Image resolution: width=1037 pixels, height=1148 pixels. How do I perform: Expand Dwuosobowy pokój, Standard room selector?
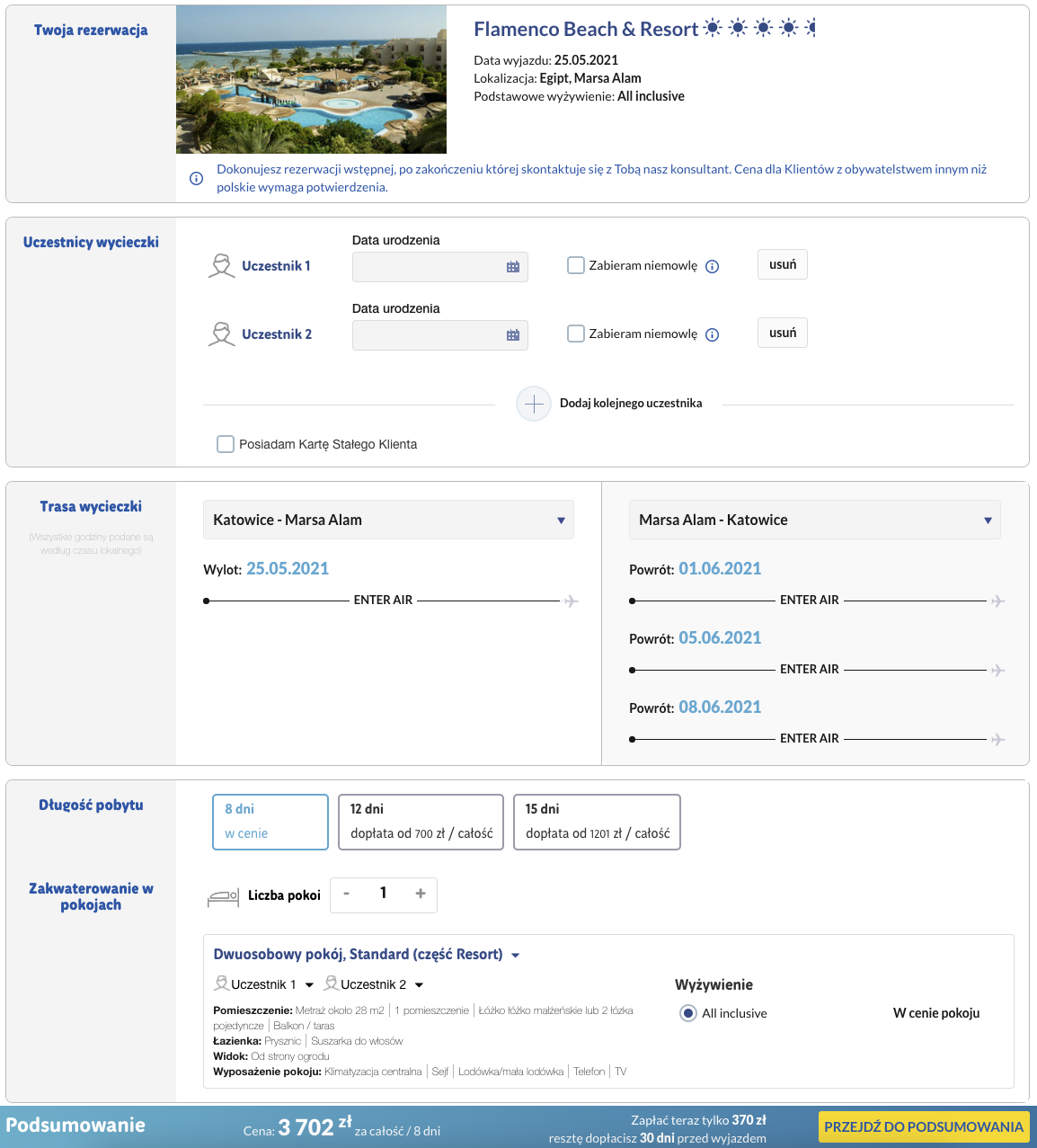[367, 955]
